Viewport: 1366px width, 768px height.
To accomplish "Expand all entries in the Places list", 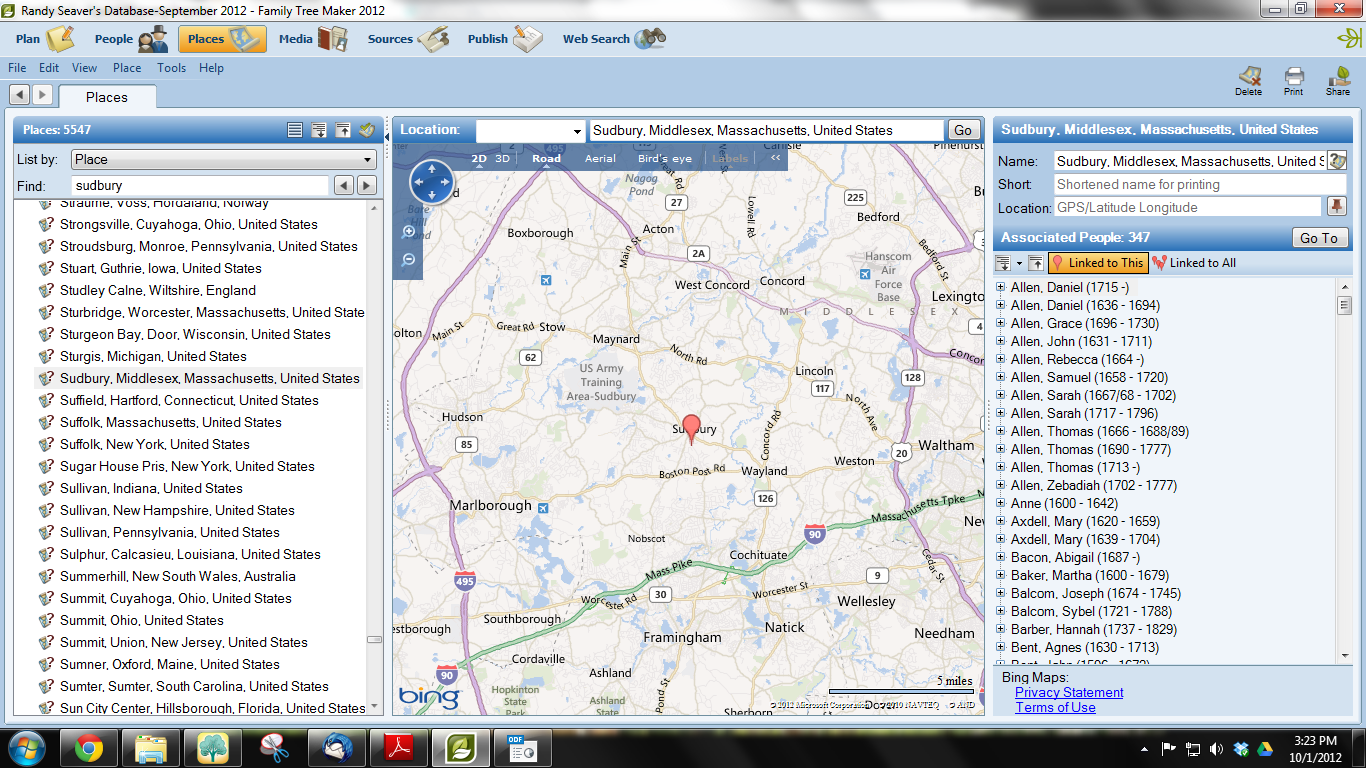I will pyautogui.click(x=319, y=129).
